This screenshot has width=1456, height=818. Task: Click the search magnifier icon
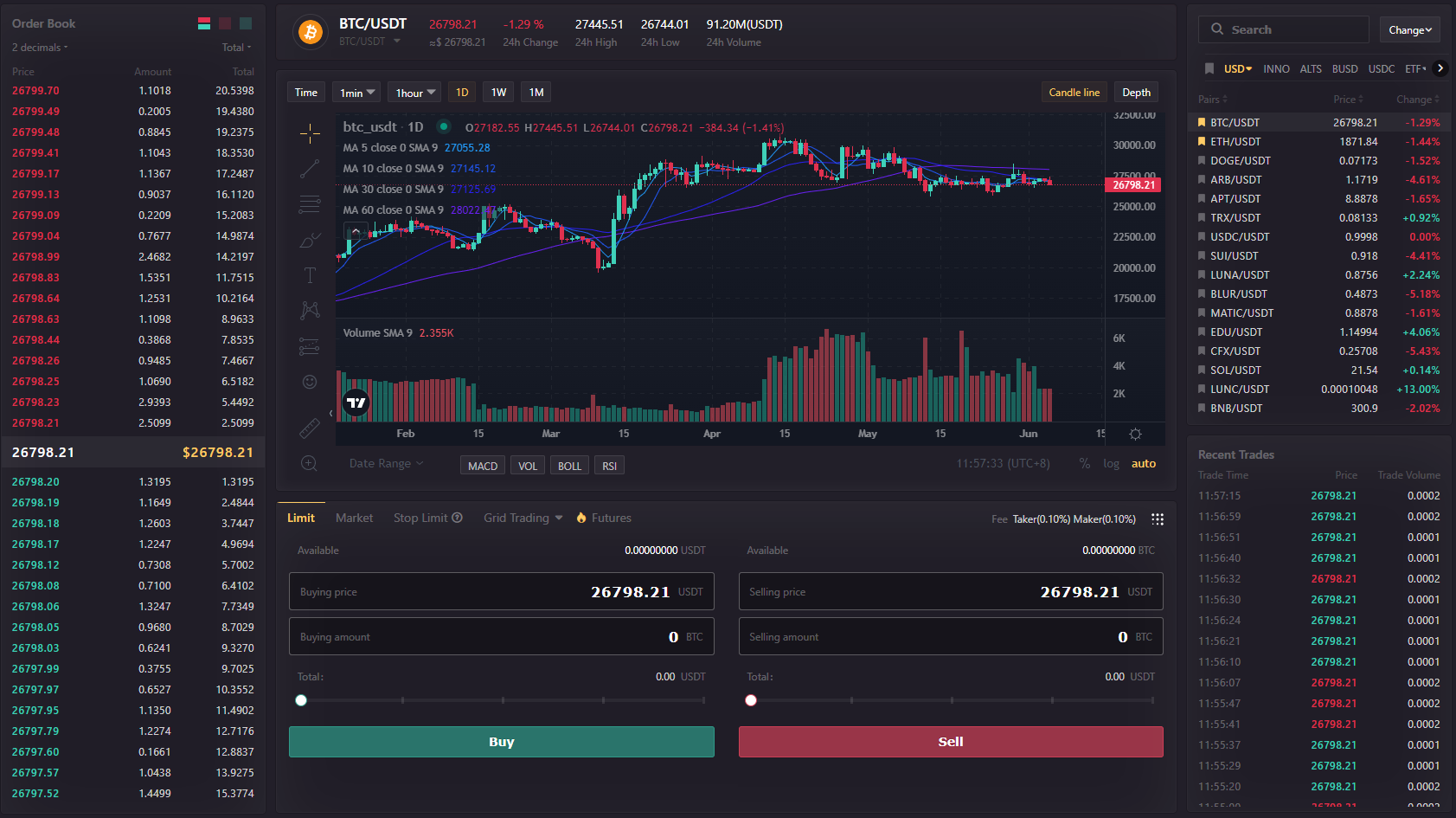(1217, 29)
